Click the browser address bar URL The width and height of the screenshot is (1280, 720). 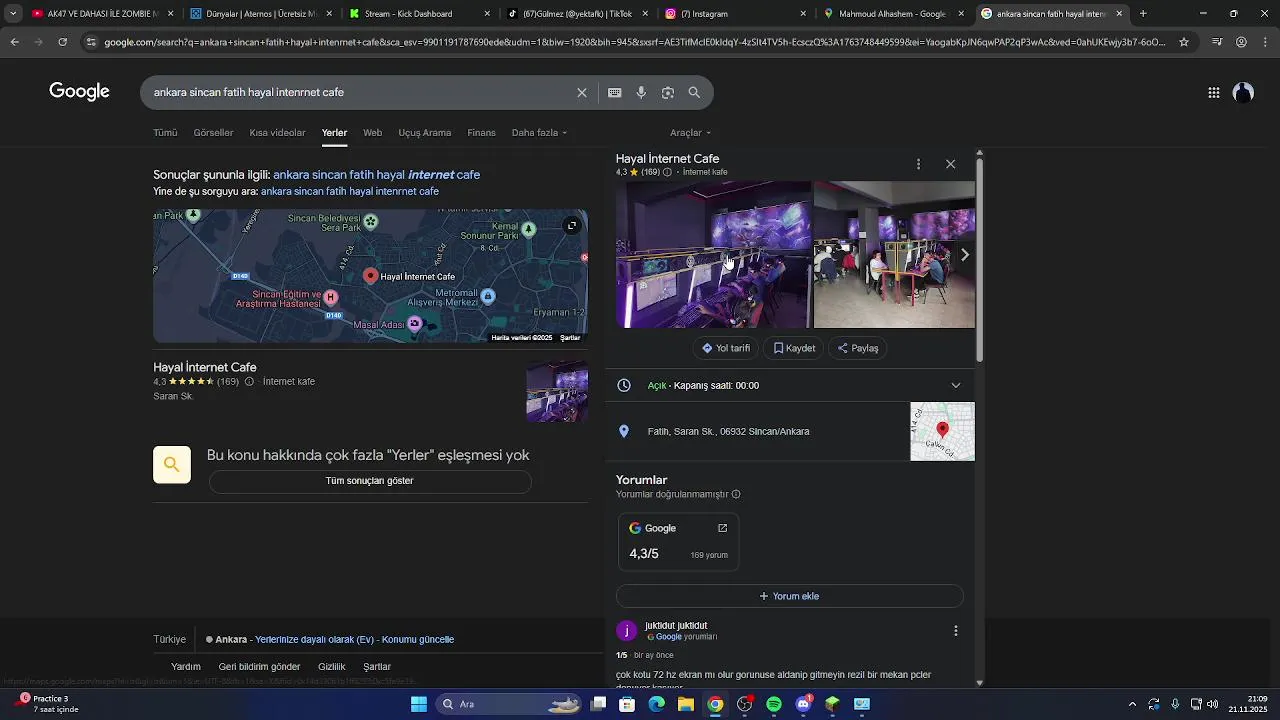coord(635,42)
